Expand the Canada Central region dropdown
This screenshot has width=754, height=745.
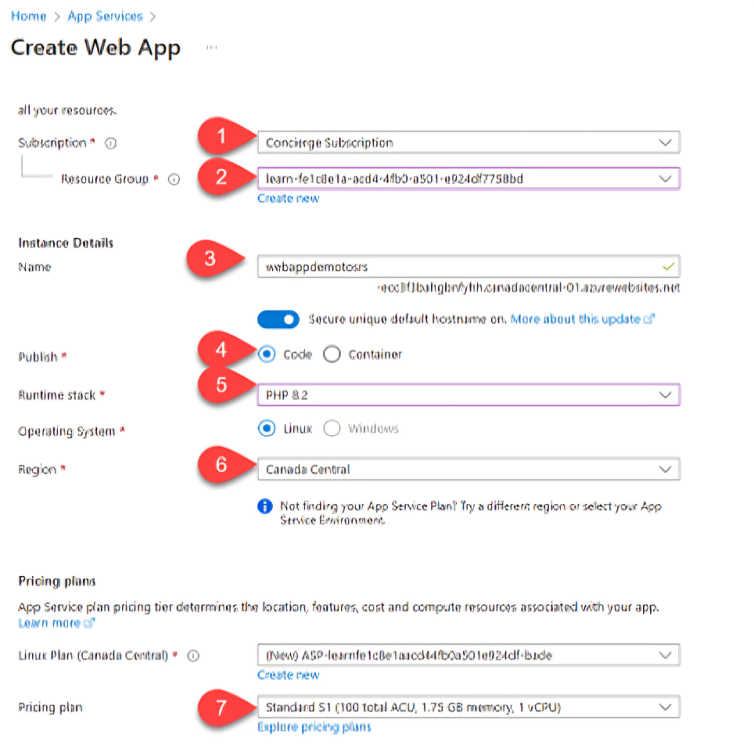(x=468, y=469)
